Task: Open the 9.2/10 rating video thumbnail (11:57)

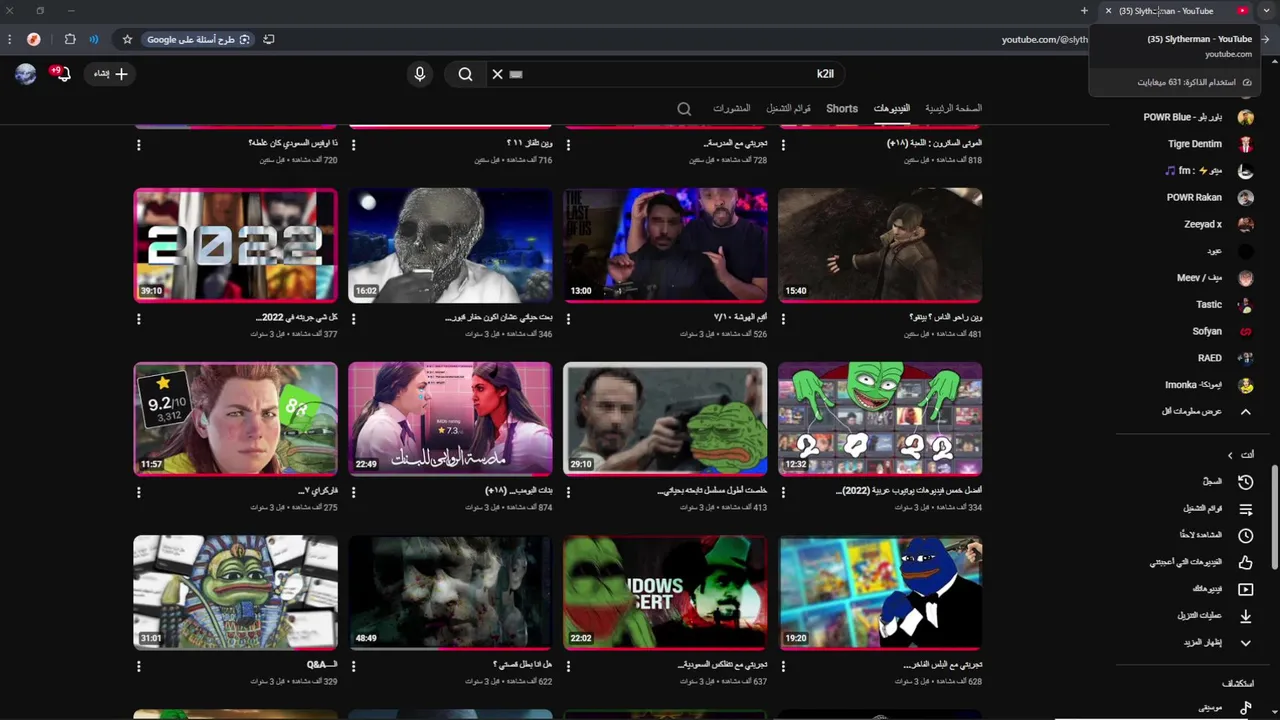Action: pyautogui.click(x=236, y=418)
